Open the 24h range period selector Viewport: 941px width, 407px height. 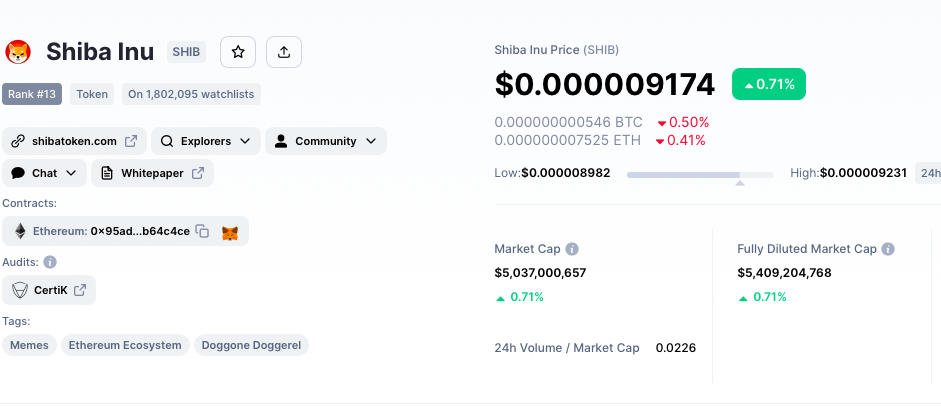pyautogui.click(x=928, y=173)
